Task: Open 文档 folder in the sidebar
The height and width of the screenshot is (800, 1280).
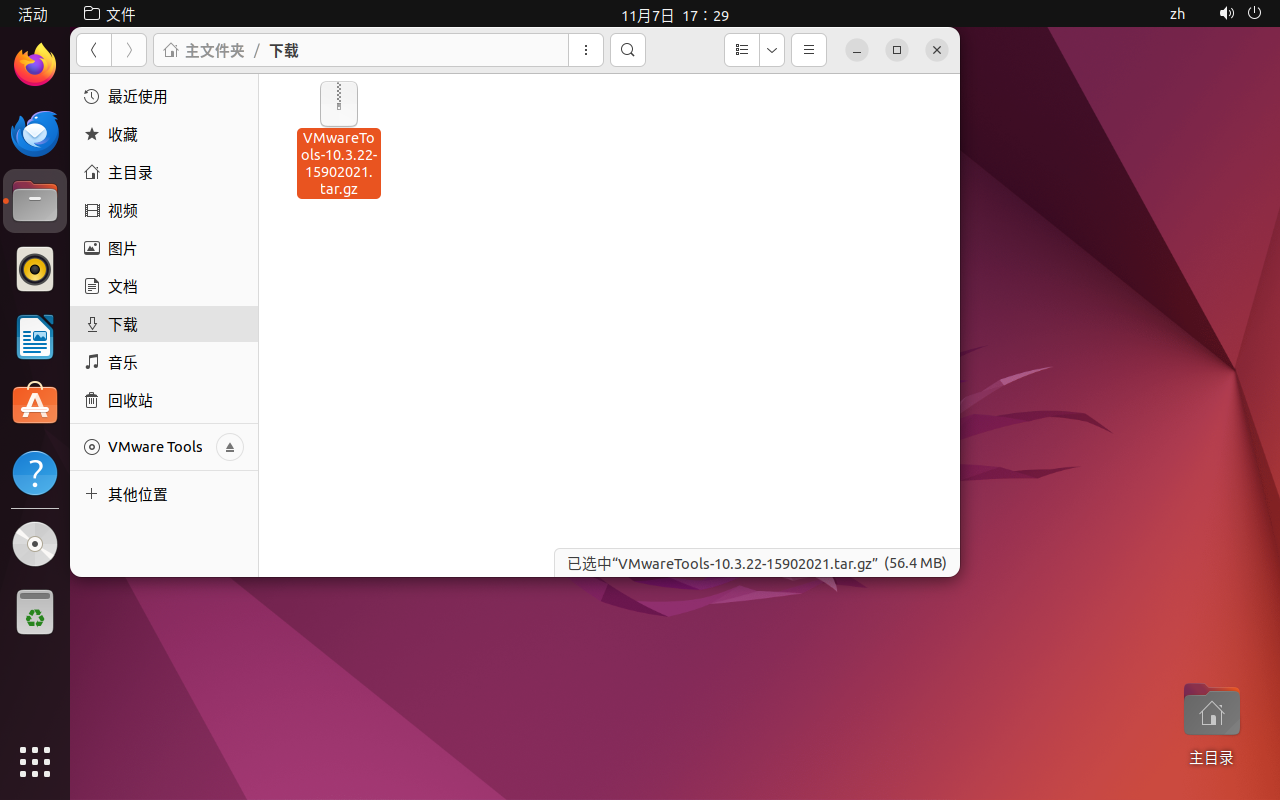Action: [x=164, y=287]
